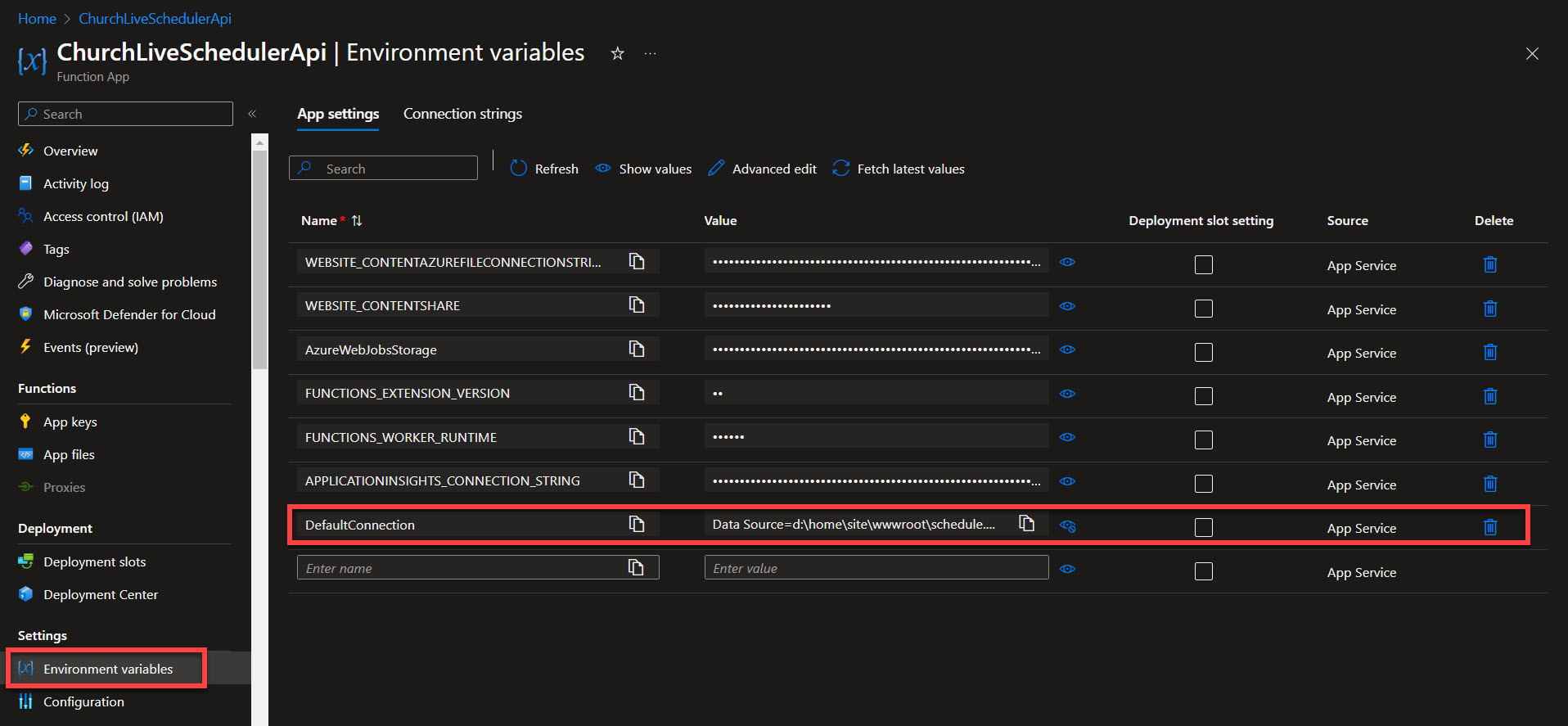1568x726 pixels.
Task: Delete the FUNCTIONS_EXTENSION_VERSION setting
Action: (1490, 396)
